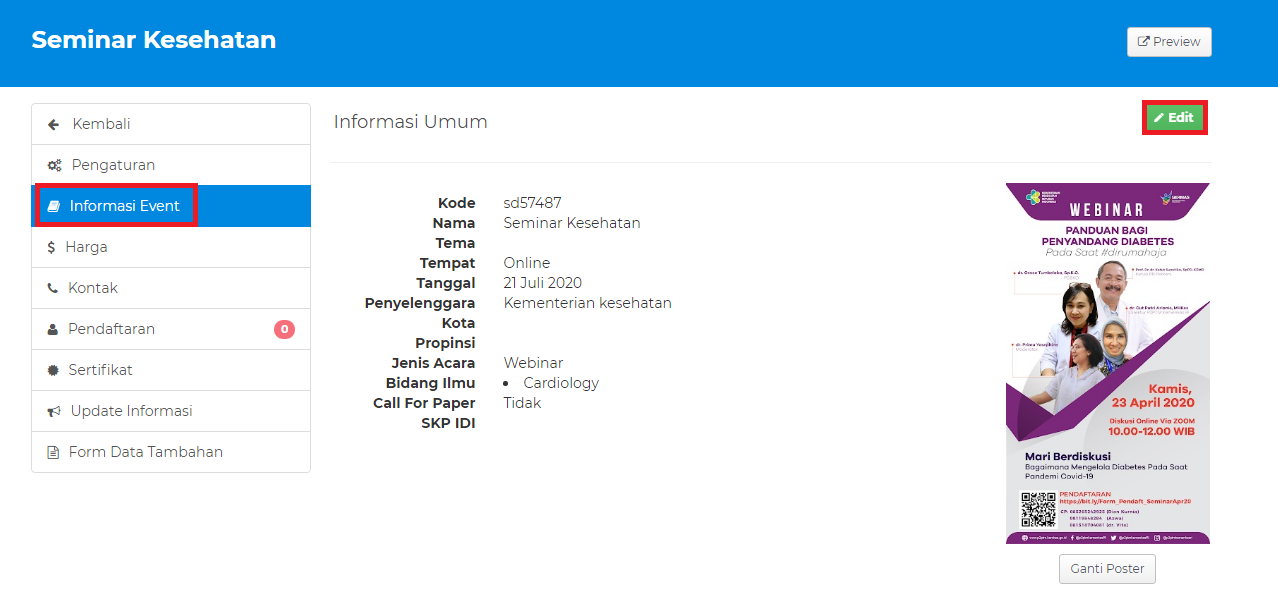Click the back arrow icon beside Kembali
The height and width of the screenshot is (593, 1278).
pyautogui.click(x=54, y=125)
